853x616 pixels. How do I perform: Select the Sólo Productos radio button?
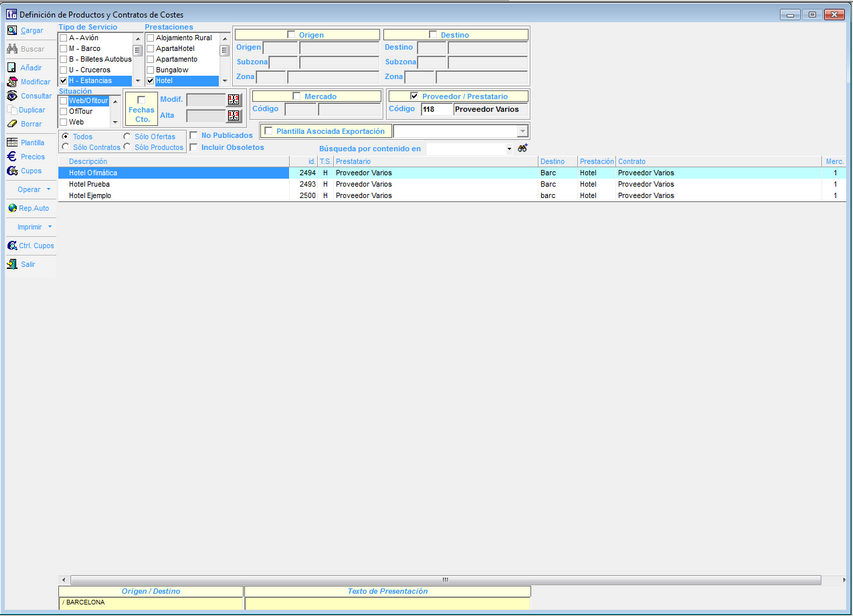127,147
